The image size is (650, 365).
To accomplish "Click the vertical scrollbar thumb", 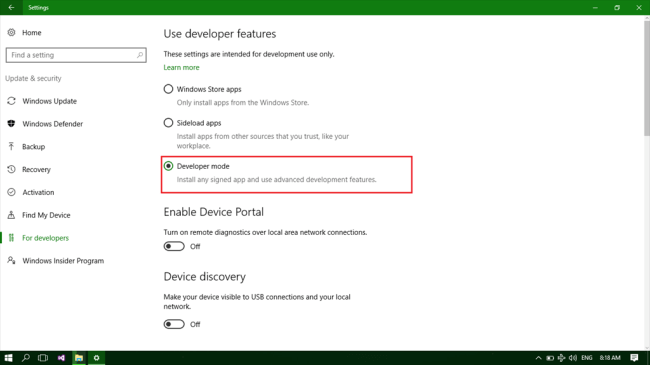I will [647, 78].
